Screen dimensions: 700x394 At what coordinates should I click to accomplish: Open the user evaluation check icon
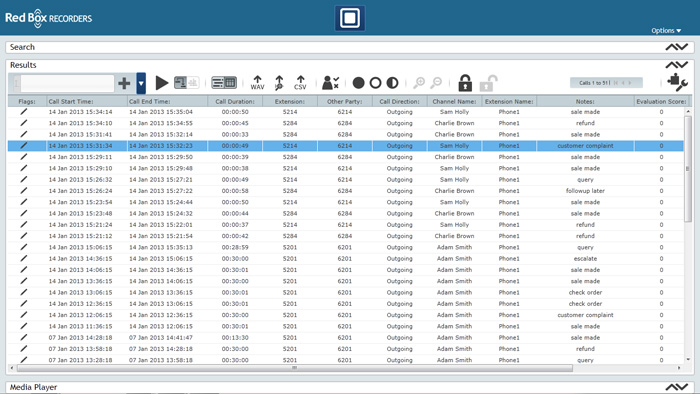click(330, 83)
